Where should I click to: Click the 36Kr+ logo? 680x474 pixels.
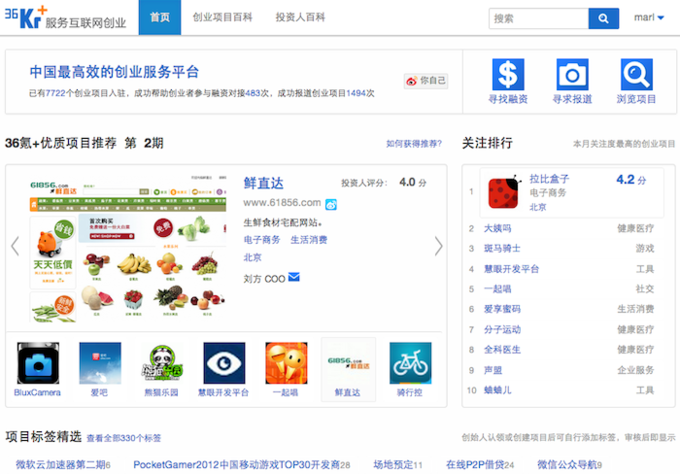coord(65,17)
